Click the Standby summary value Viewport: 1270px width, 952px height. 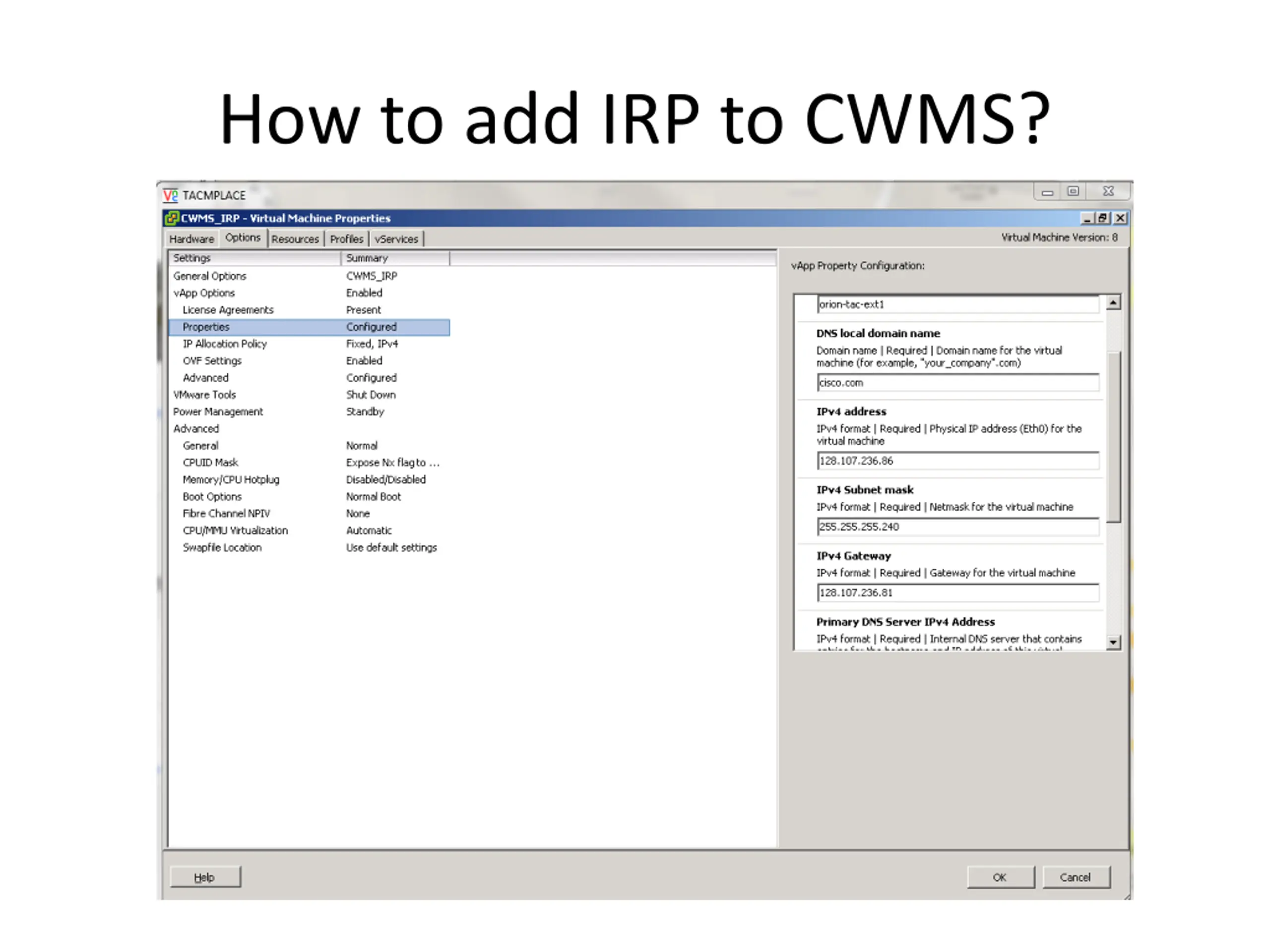[x=365, y=412]
